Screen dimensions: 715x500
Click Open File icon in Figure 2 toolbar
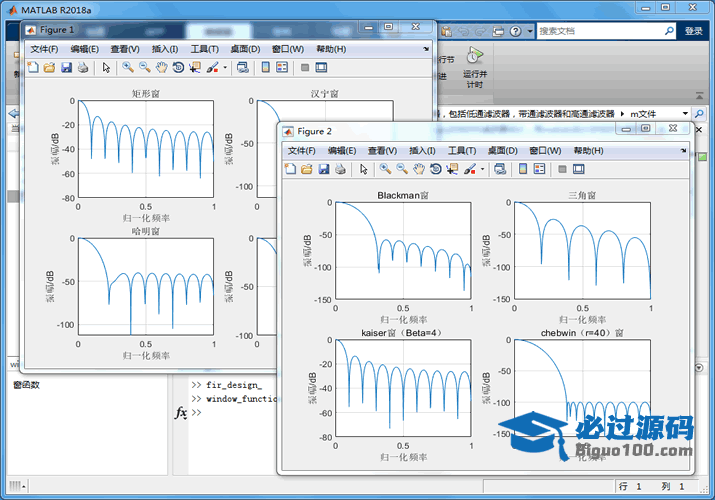307,169
